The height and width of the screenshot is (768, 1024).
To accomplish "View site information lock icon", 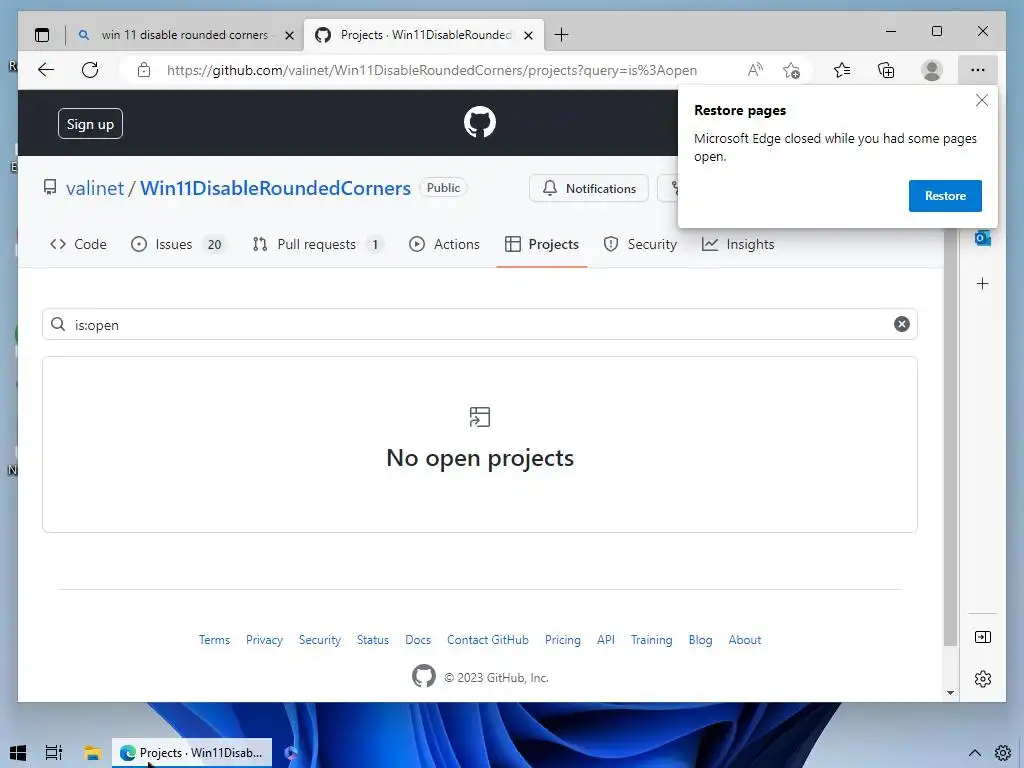I will (x=144, y=70).
